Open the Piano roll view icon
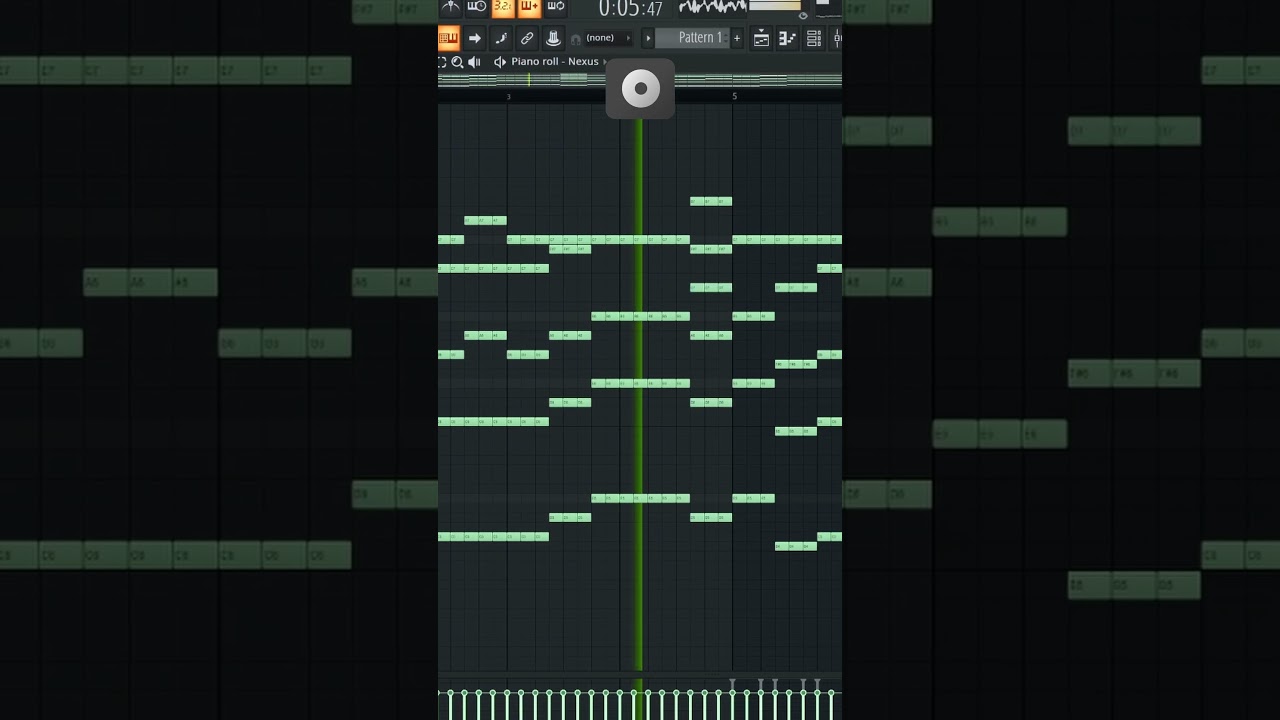Viewport: 1280px width, 720px height. [x=787, y=38]
